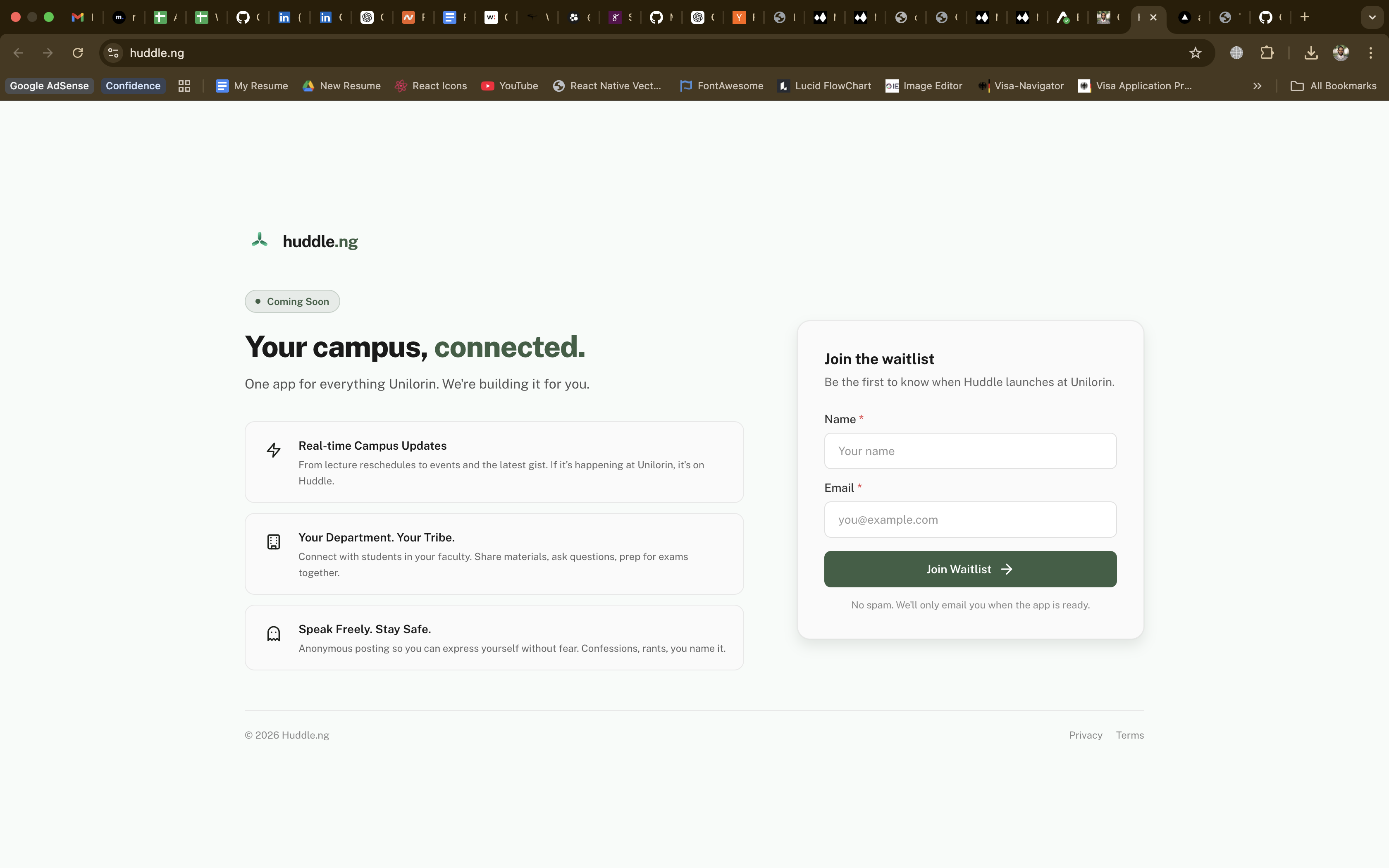Screen dimensions: 1389x868
Task: Open the apps grid icon in bookmarks bar
Action: point(184,86)
